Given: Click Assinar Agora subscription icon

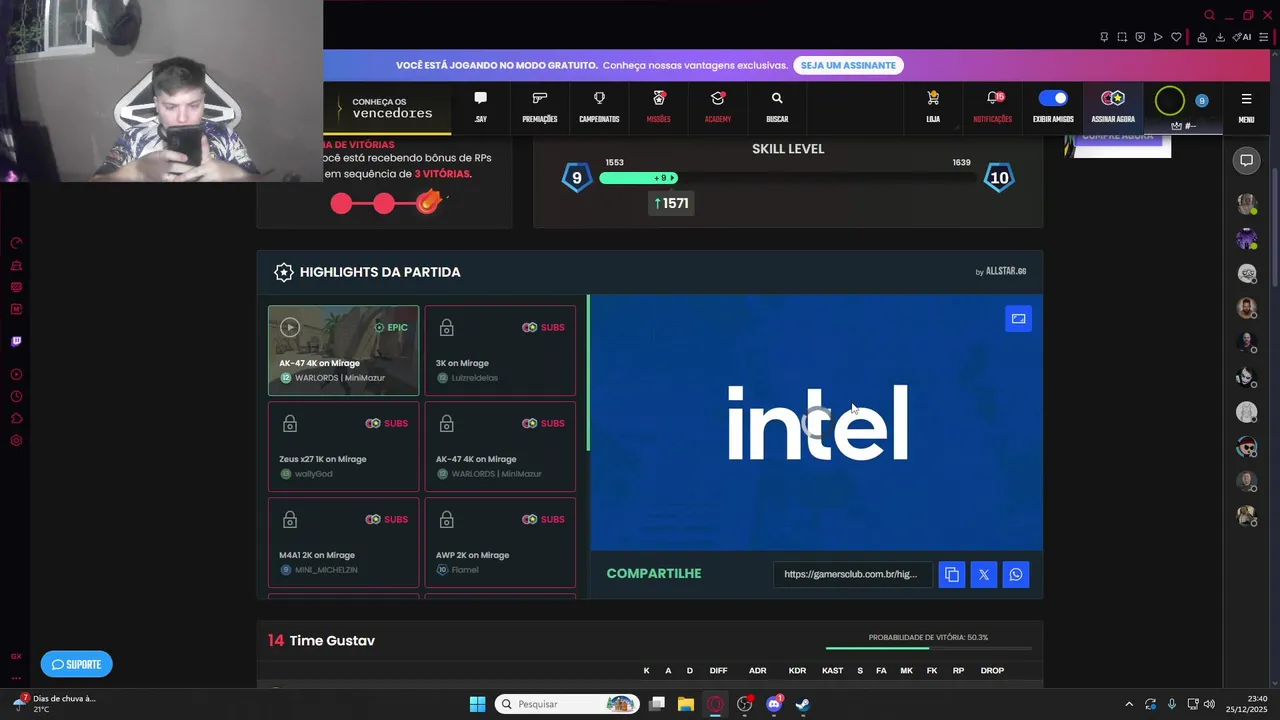Looking at the screenshot, I should tap(1113, 107).
